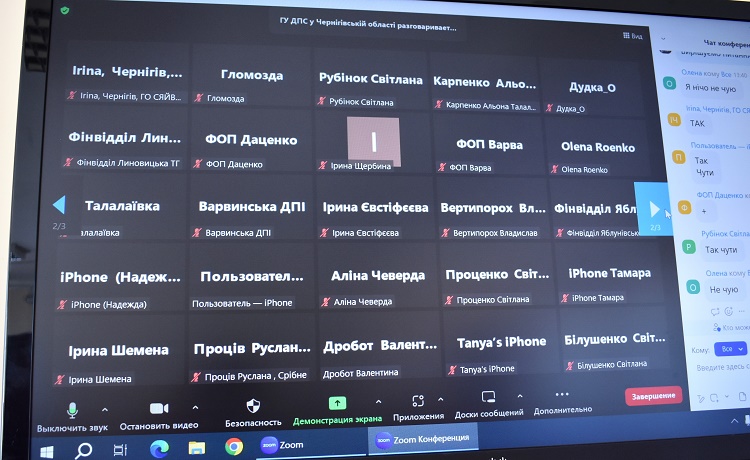Click the reply icon under the Не чую message

pos(715,312)
